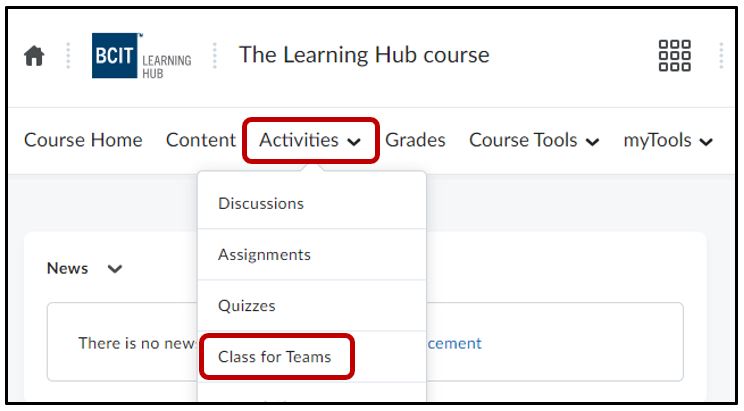744x411 pixels.
Task: Choose Assignments in the dropdown list
Action: pos(264,254)
